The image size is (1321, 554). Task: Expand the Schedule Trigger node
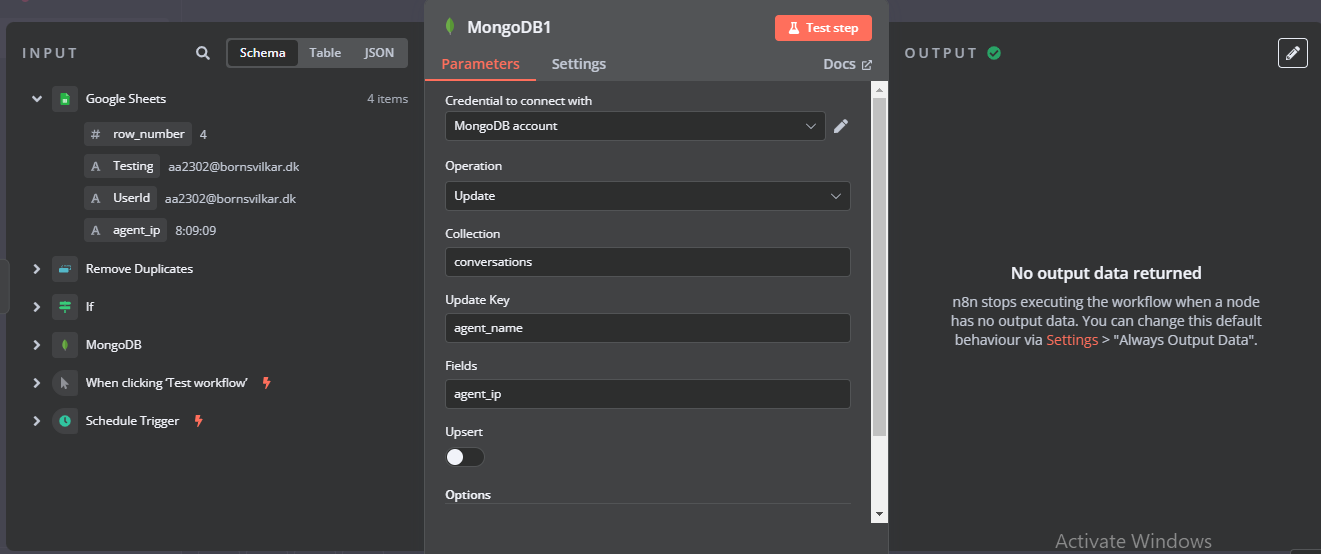36,421
